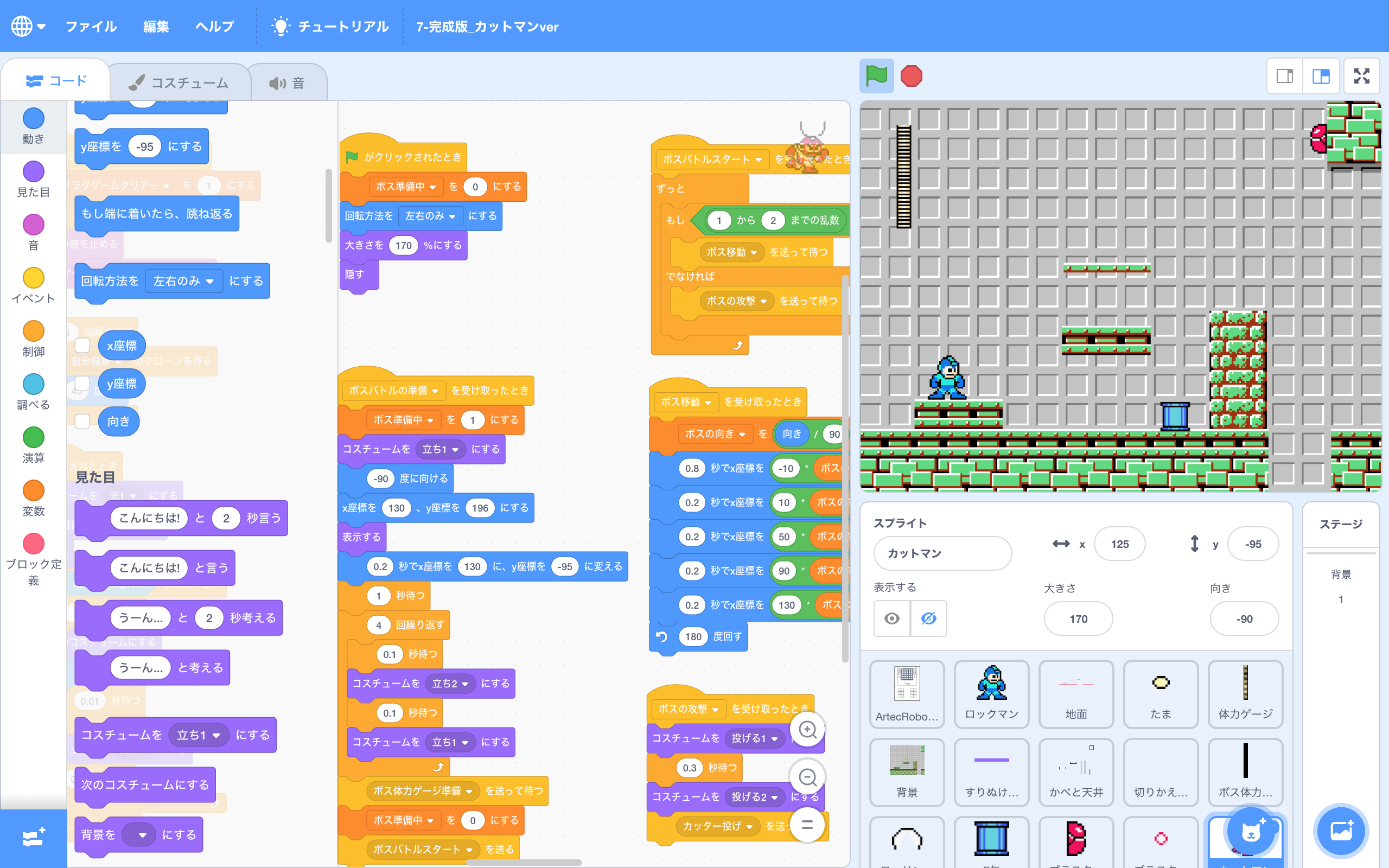Click the workspace horizontal scrollbar
1389x868 pixels.
pos(524,862)
